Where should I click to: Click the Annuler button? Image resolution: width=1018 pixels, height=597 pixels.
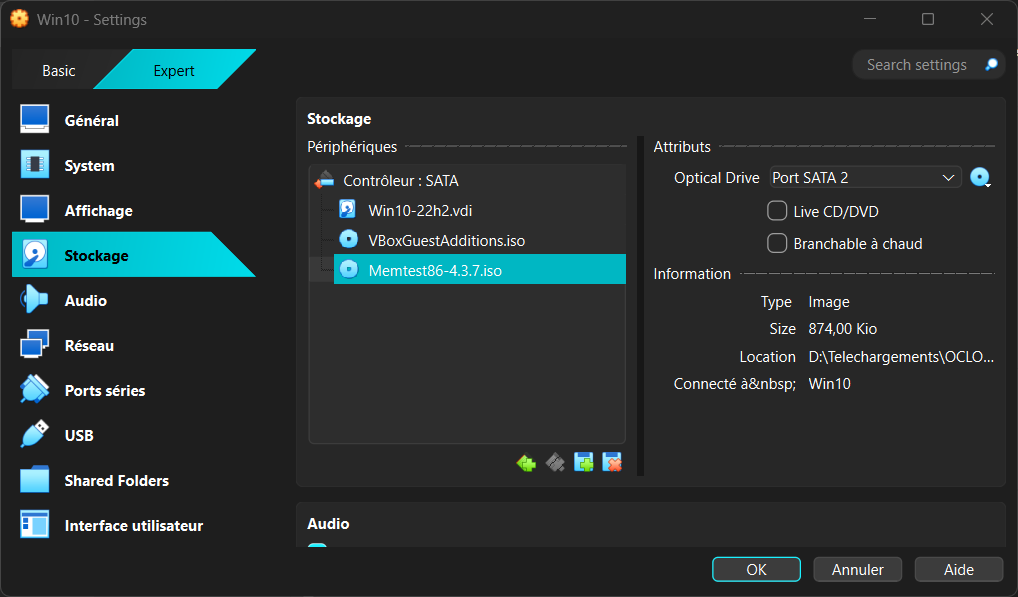(x=857, y=569)
